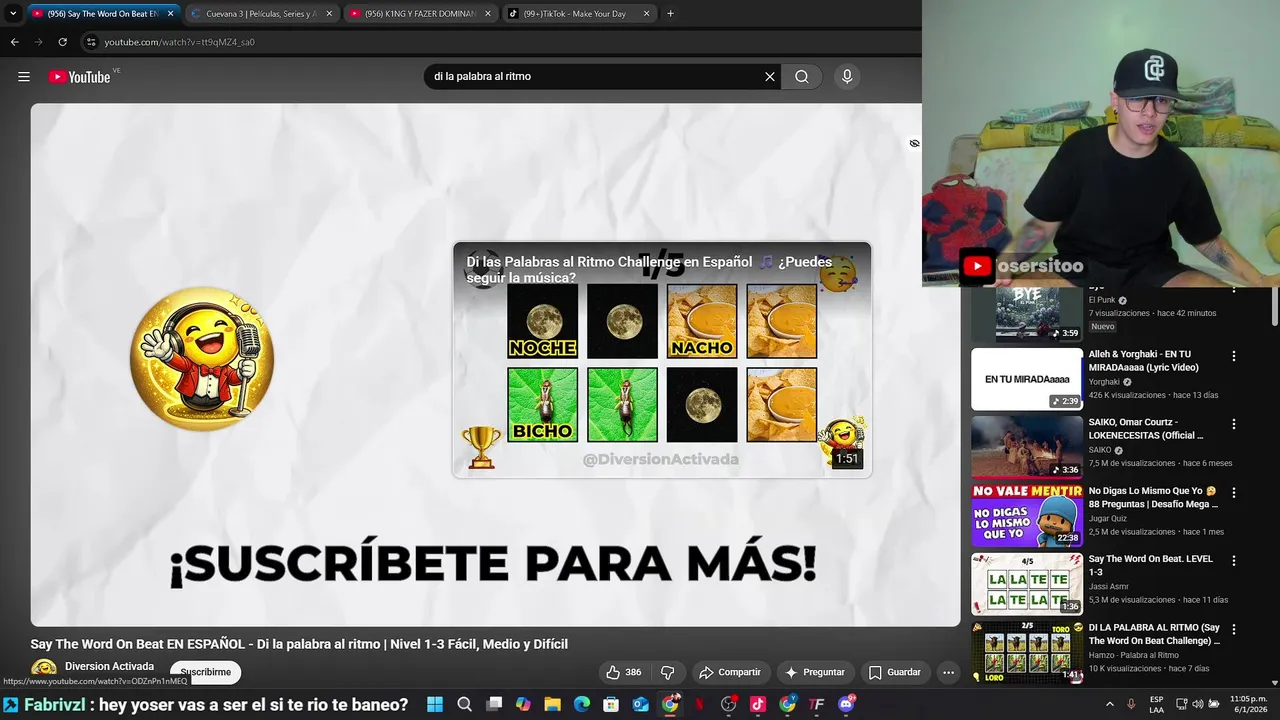The image size is (1280, 720).
Task: Go to YouTube home via logo
Action: tap(79, 77)
